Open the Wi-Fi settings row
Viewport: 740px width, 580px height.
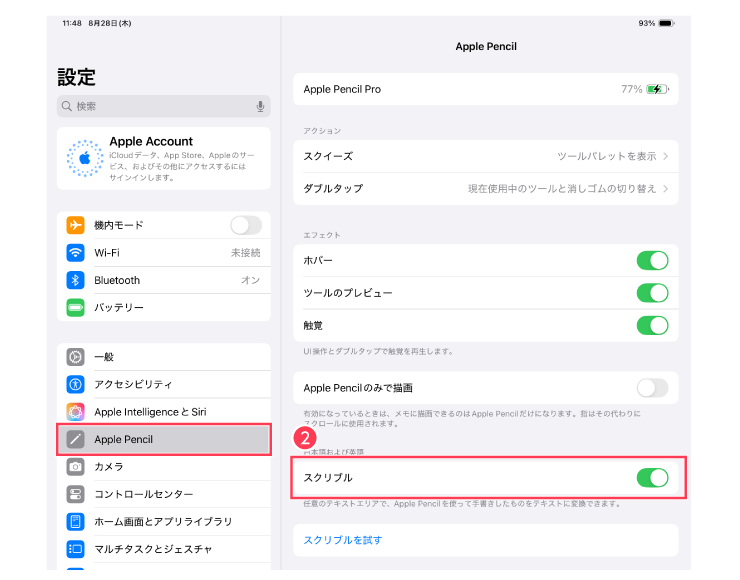click(164, 252)
